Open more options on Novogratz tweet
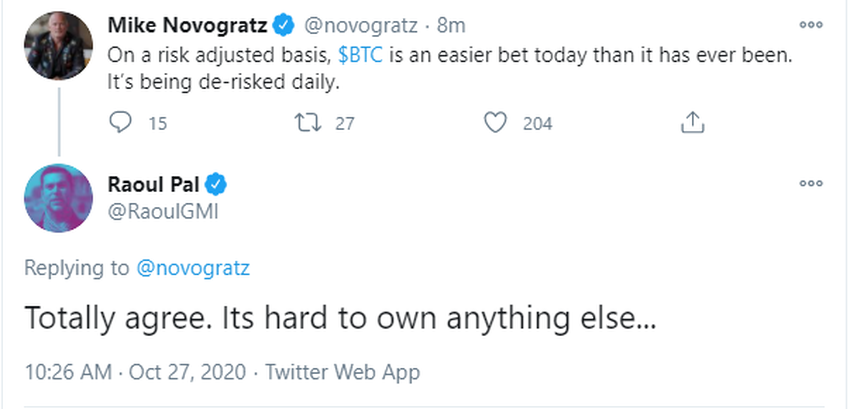 pyautogui.click(x=811, y=24)
